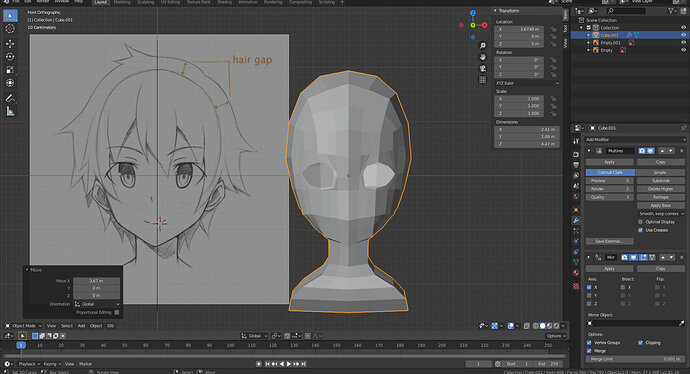Open the Playback dropdown in timeline
Viewport: 690px width, 374px height.
[29, 364]
